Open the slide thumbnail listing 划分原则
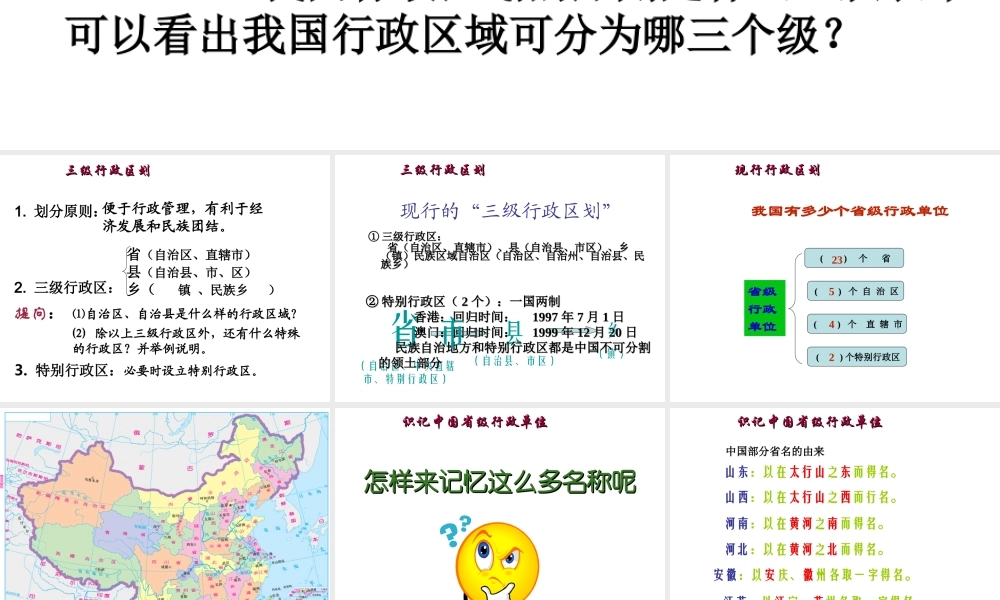The image size is (1000, 600). (165, 278)
